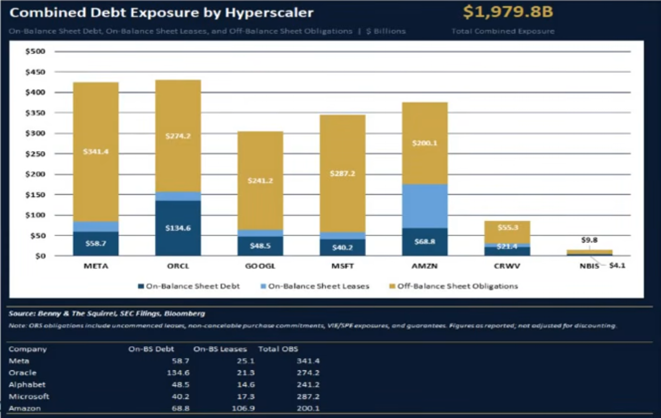Click the "MSFT" x-axis label

pos(343,266)
